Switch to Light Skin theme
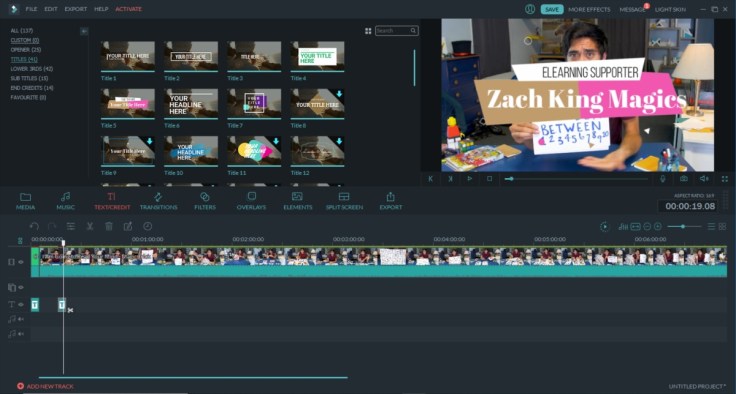Screen dimensions: 736x394 [x=670, y=9]
